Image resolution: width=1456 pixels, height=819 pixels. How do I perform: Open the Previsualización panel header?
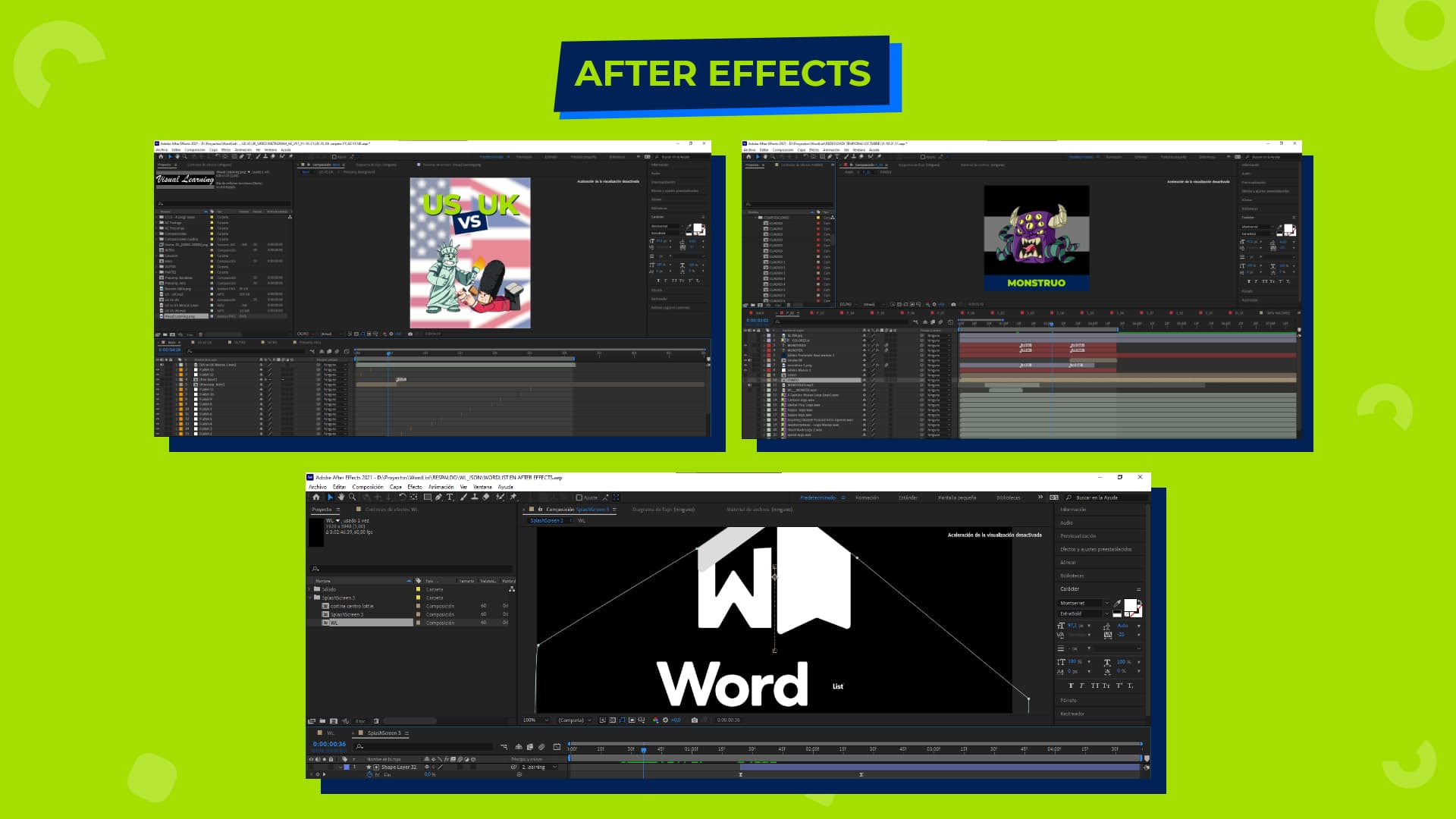point(1078,536)
